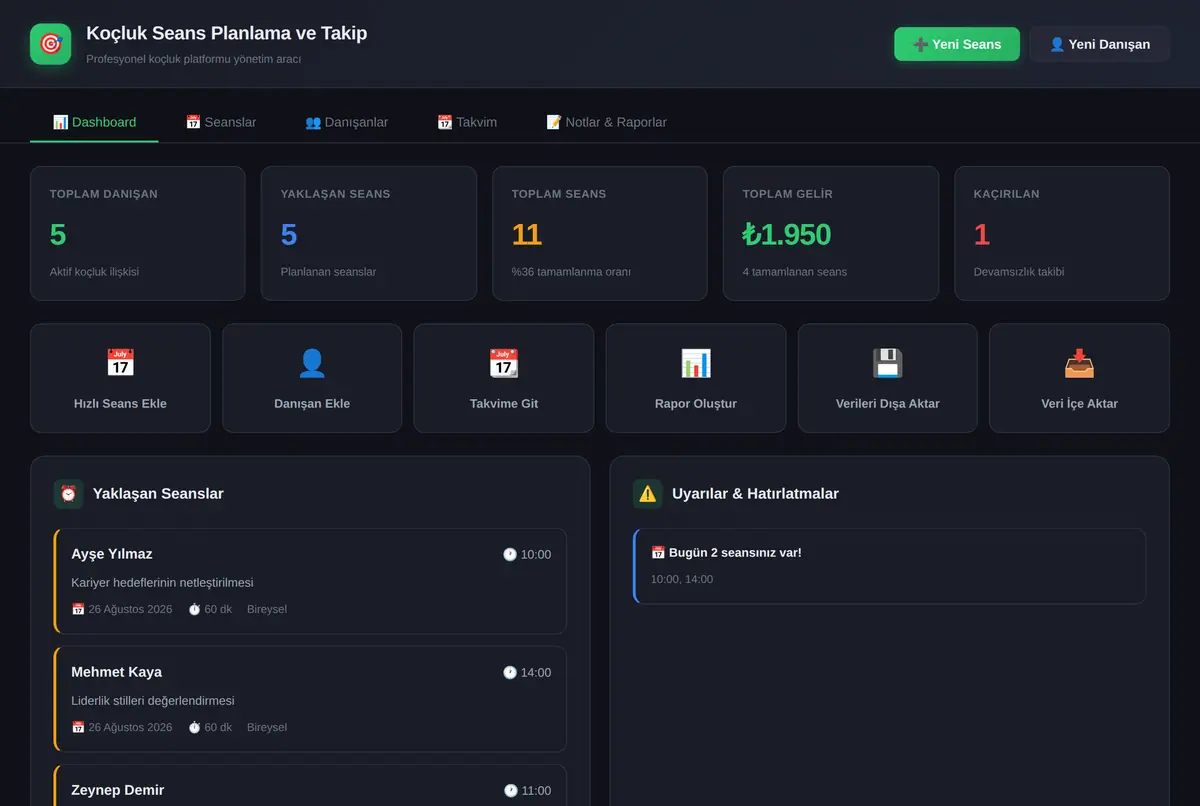Go to the Danışanlar tab
The height and width of the screenshot is (806, 1200).
[x=346, y=122]
